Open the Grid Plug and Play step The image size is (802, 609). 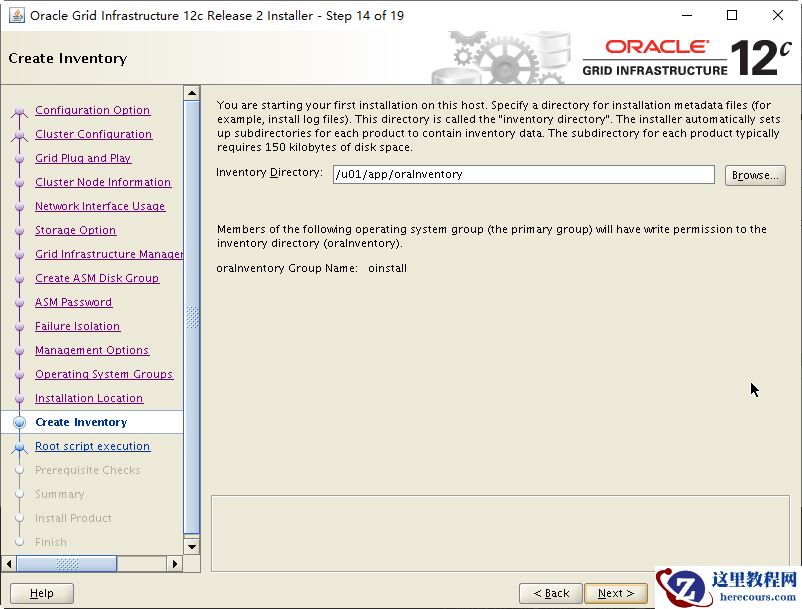(83, 158)
